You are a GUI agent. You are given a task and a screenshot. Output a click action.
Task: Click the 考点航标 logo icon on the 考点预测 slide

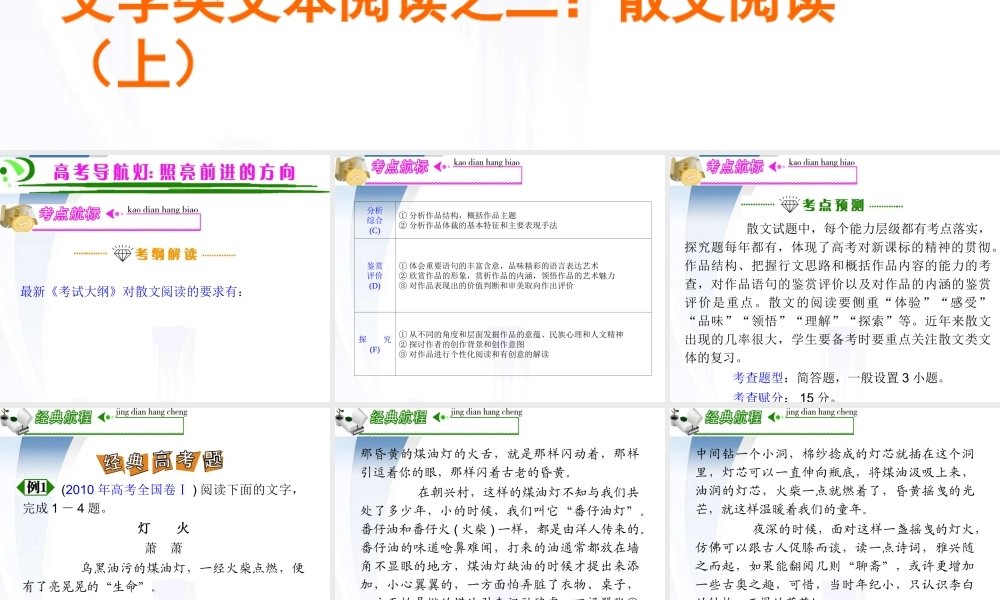(686, 171)
